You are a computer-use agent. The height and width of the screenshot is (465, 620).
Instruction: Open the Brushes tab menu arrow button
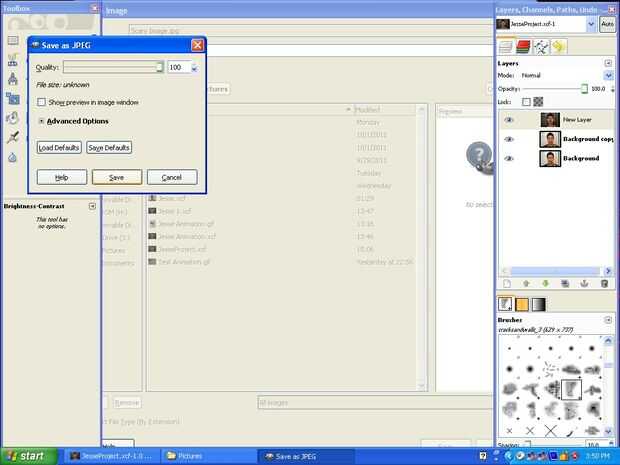point(608,319)
